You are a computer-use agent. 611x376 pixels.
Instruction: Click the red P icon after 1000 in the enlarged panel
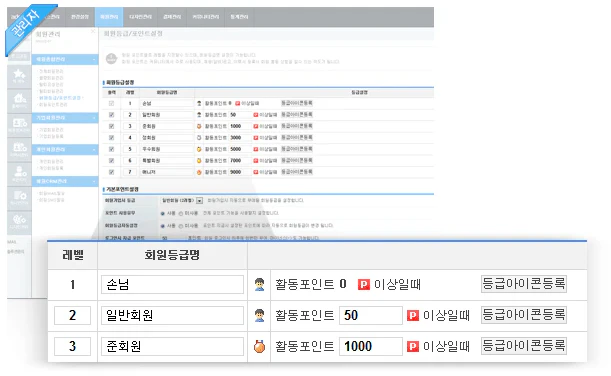[413, 346]
